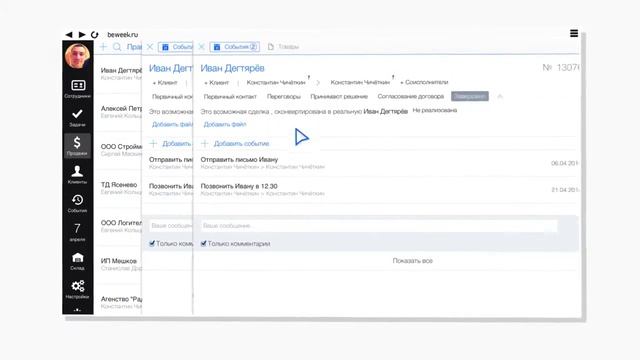Click the Показать все link
640x360 pixels.
click(412, 261)
